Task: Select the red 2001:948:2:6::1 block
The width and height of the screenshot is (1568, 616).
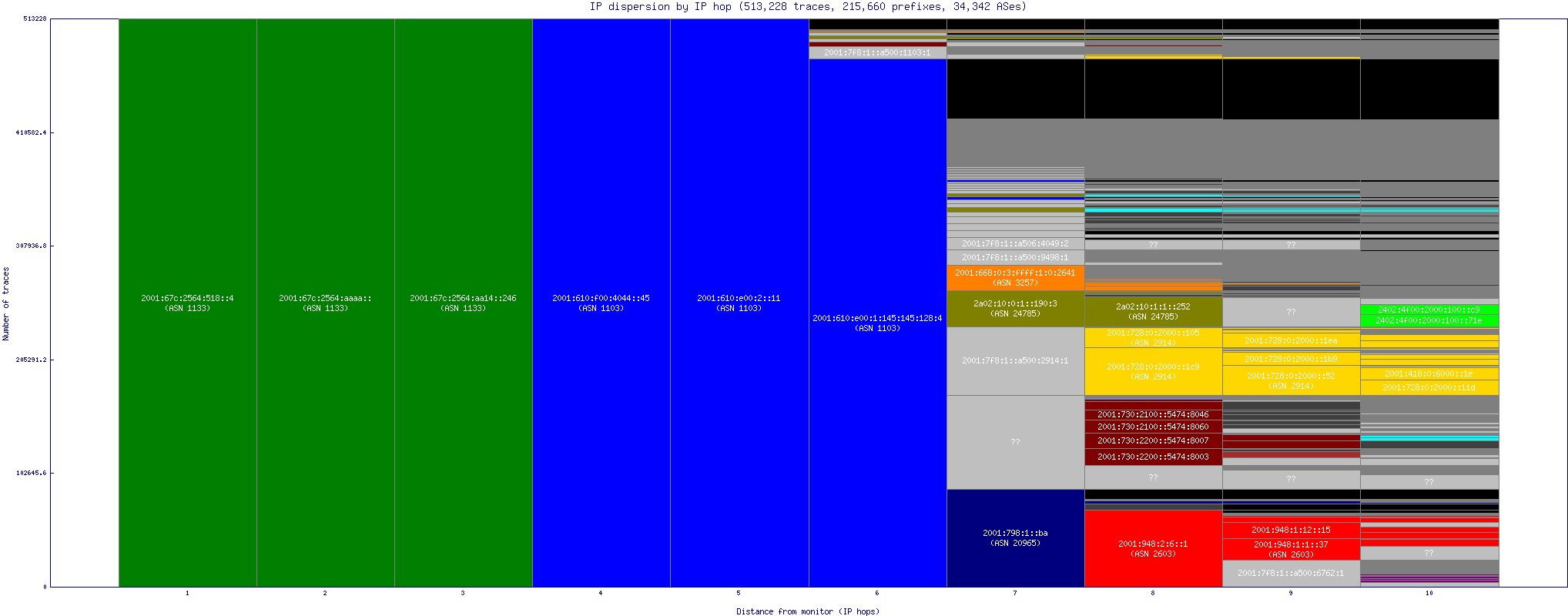Action: pos(1153,548)
